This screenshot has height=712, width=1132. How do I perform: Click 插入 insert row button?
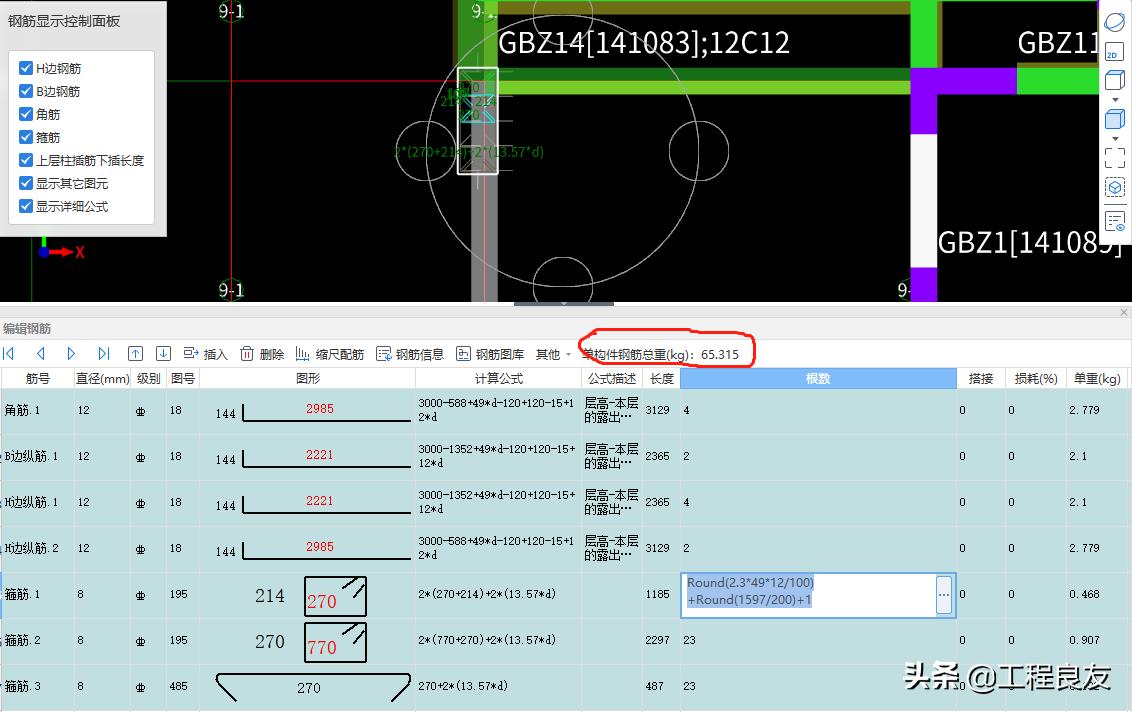[x=206, y=354]
